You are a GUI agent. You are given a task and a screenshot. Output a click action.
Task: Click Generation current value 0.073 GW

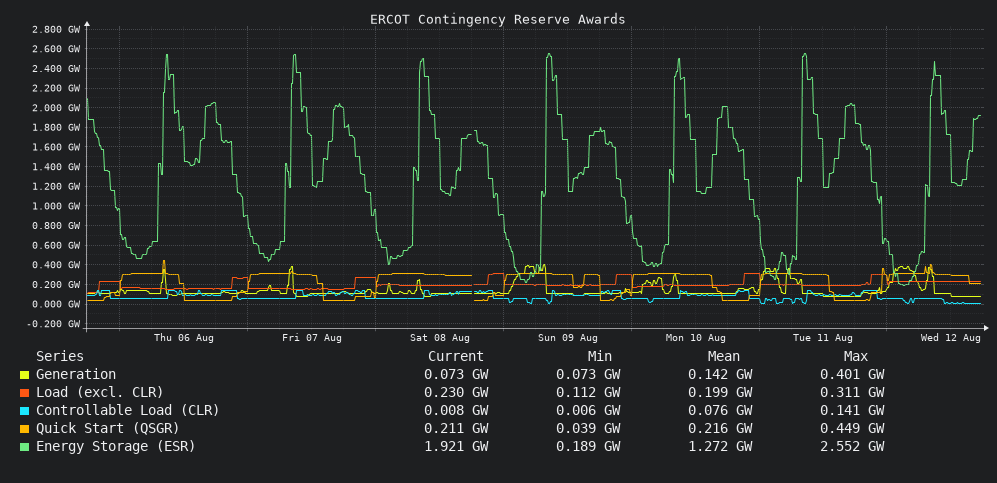point(456,375)
